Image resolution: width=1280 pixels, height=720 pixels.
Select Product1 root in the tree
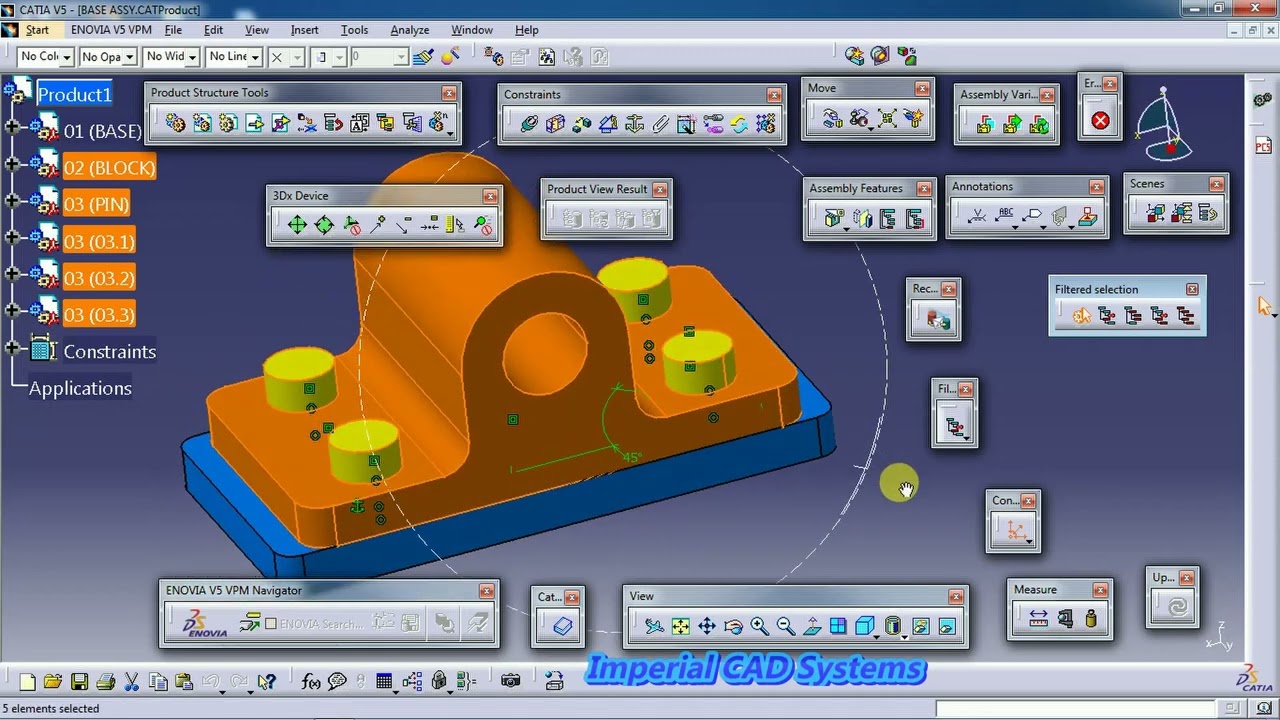74,94
